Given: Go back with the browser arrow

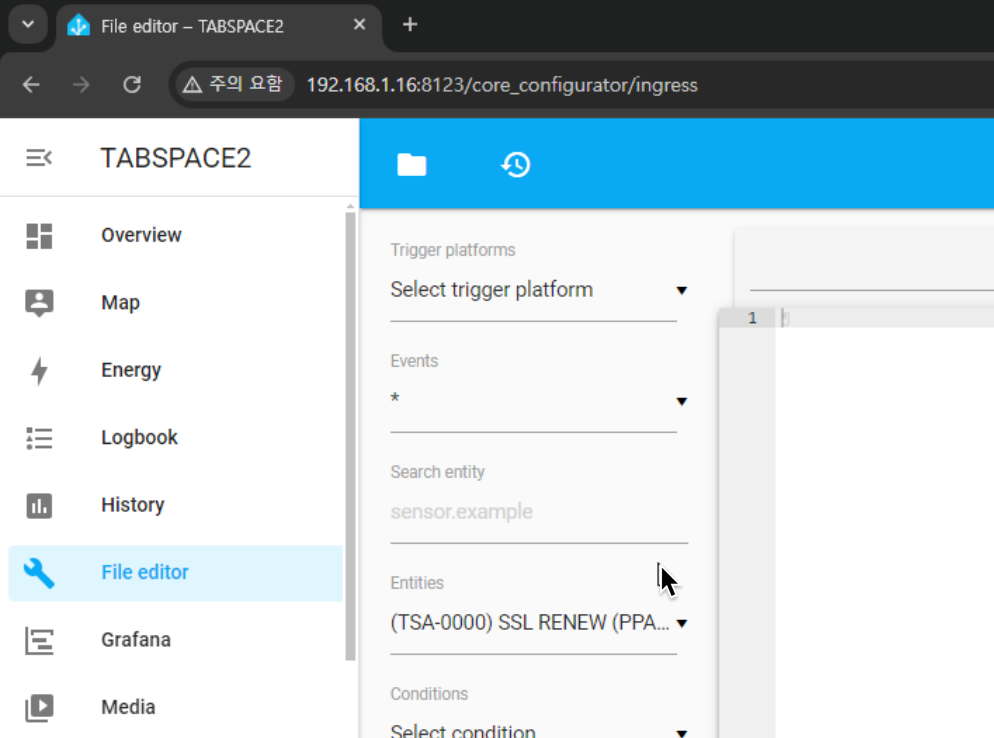Looking at the screenshot, I should [x=31, y=84].
